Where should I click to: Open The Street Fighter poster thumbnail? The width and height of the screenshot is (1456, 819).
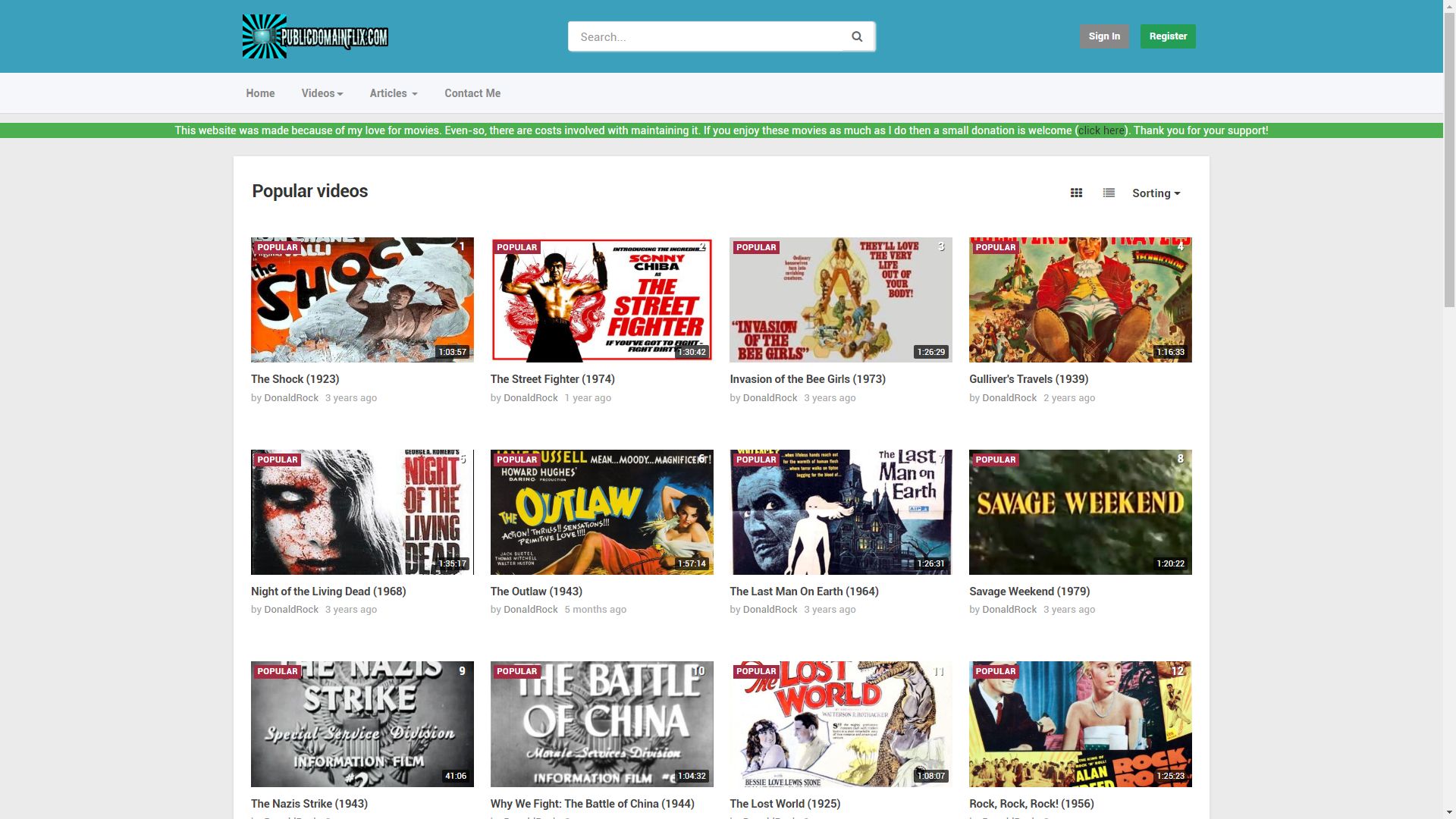point(602,300)
